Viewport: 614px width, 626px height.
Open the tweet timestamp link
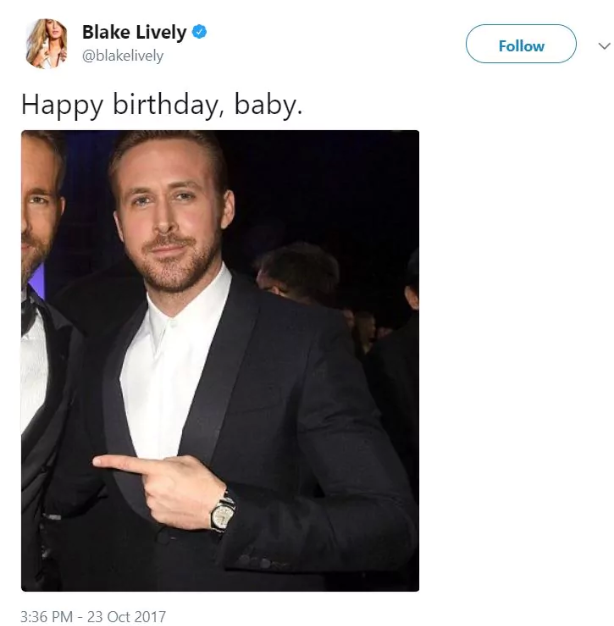point(93,616)
